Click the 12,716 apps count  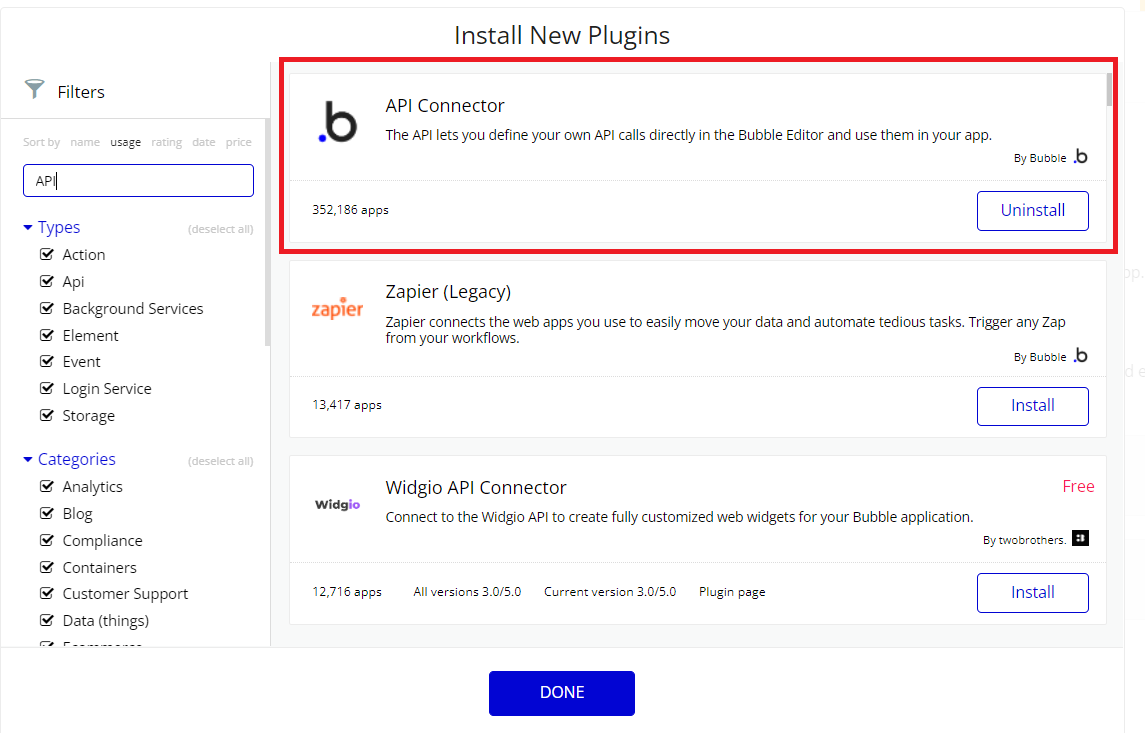click(347, 592)
